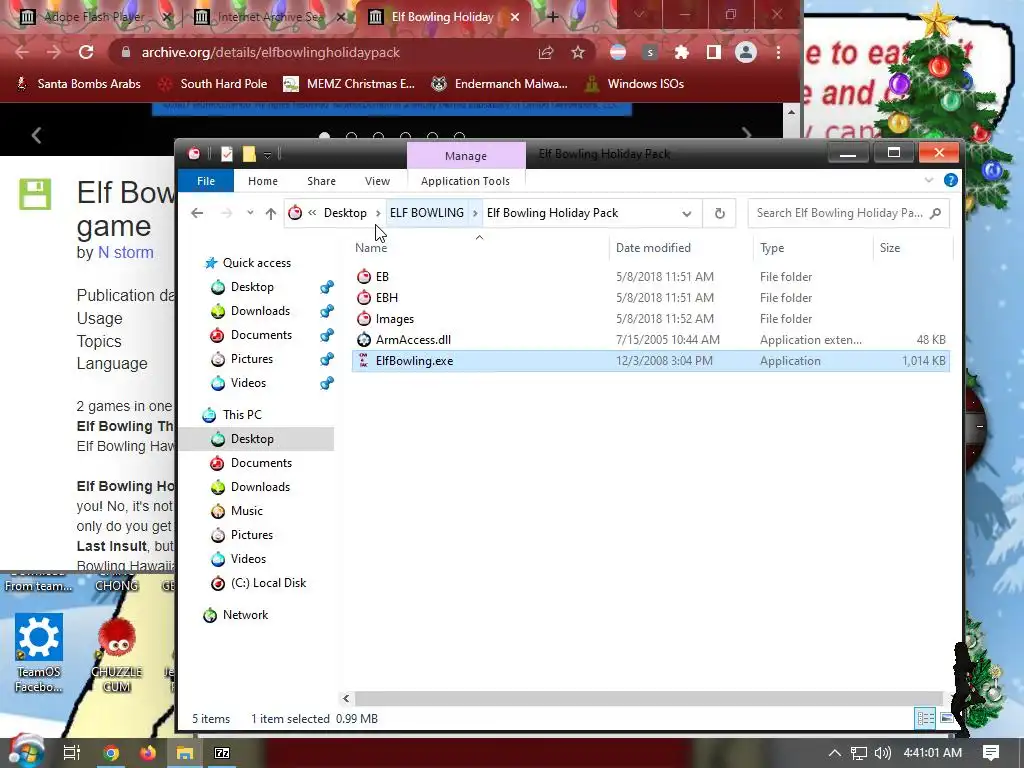
Task: Open Explorer help question mark icon
Action: tap(951, 180)
